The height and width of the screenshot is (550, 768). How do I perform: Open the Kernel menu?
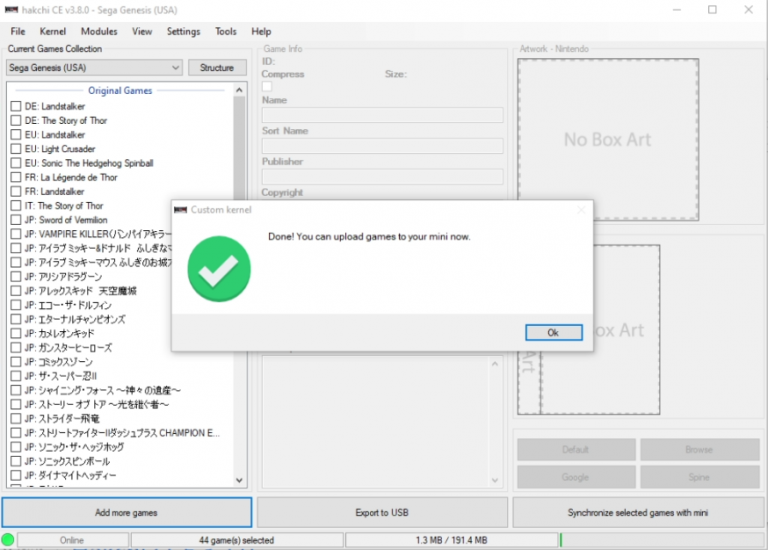pos(53,31)
